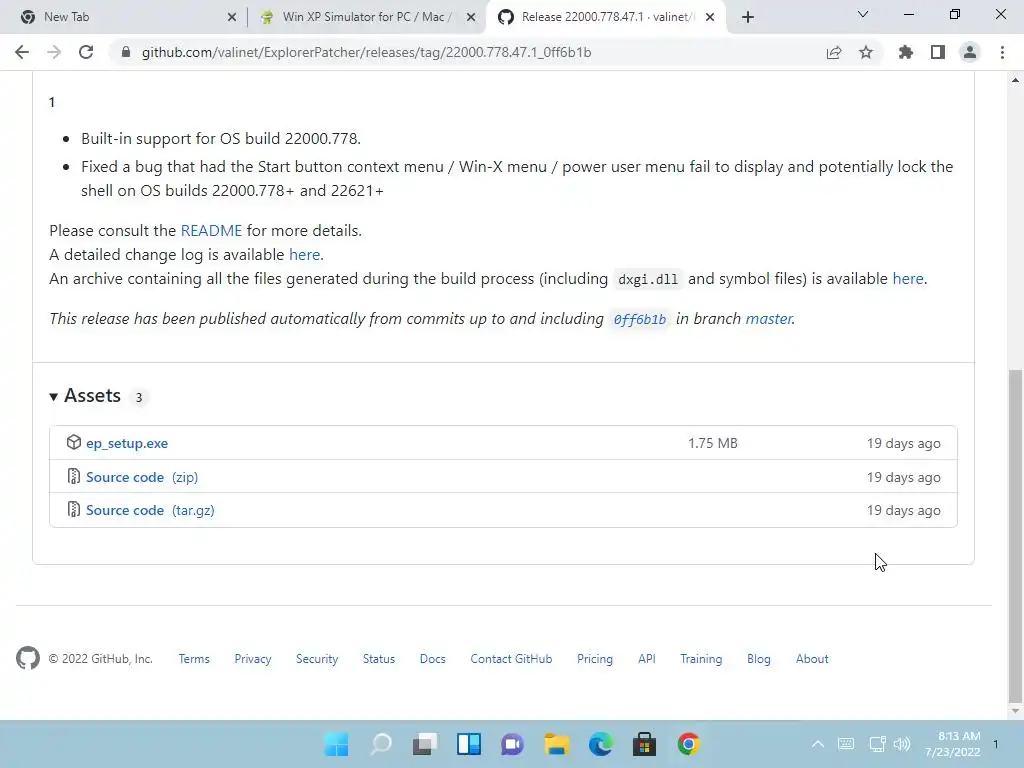Open Task View on the taskbar
Screen dimensions: 1024x768
[x=424, y=744]
